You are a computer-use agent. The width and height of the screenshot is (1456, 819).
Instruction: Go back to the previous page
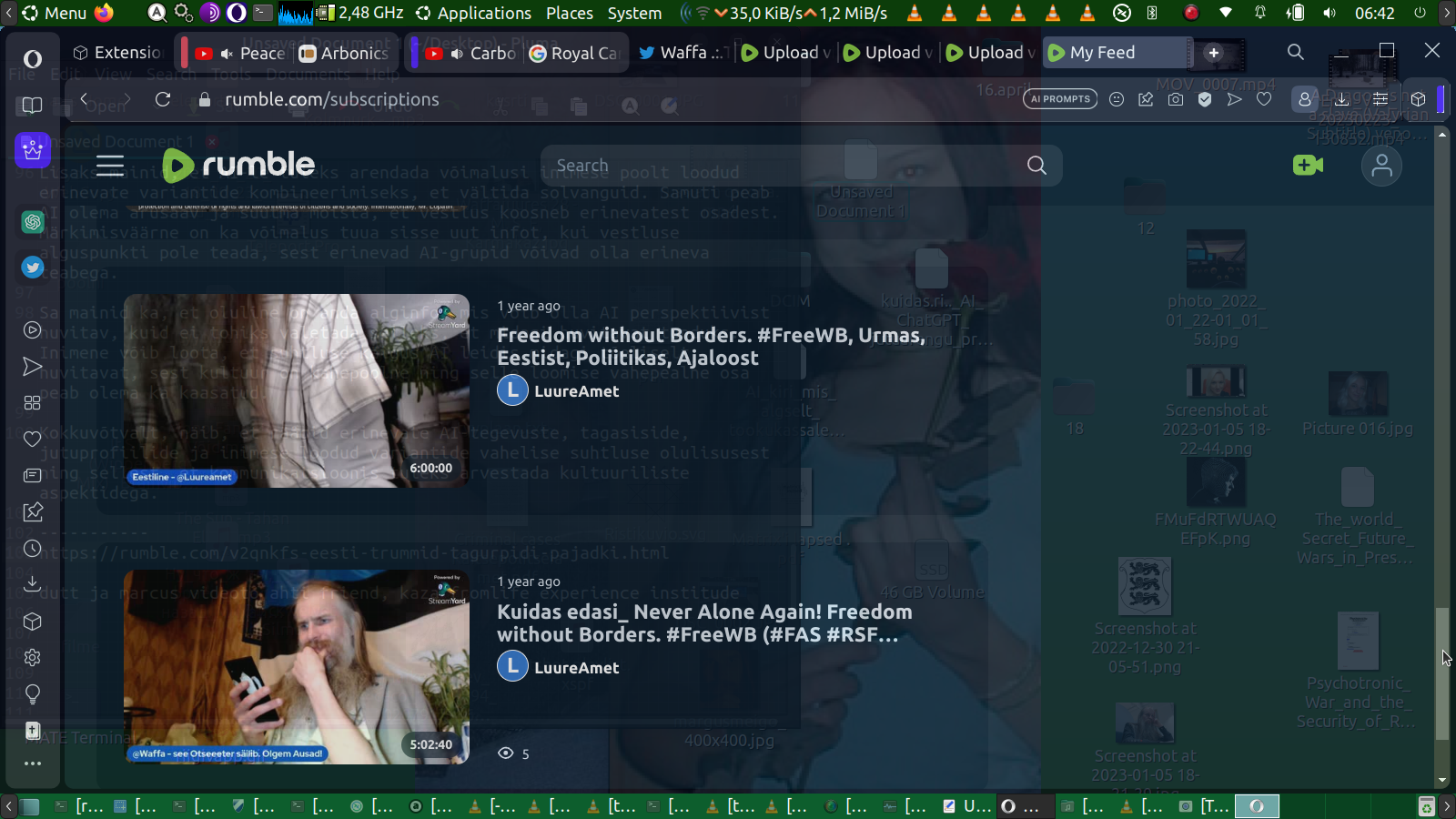pos(84,99)
